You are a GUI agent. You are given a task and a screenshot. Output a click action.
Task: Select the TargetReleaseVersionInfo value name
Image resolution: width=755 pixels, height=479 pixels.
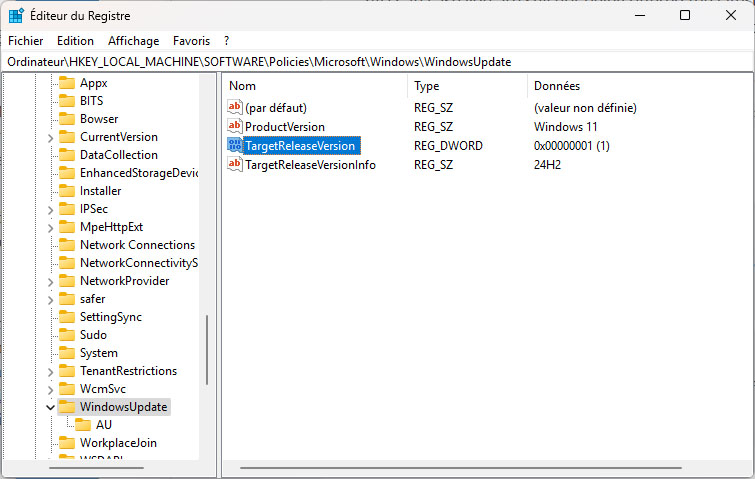coord(310,165)
